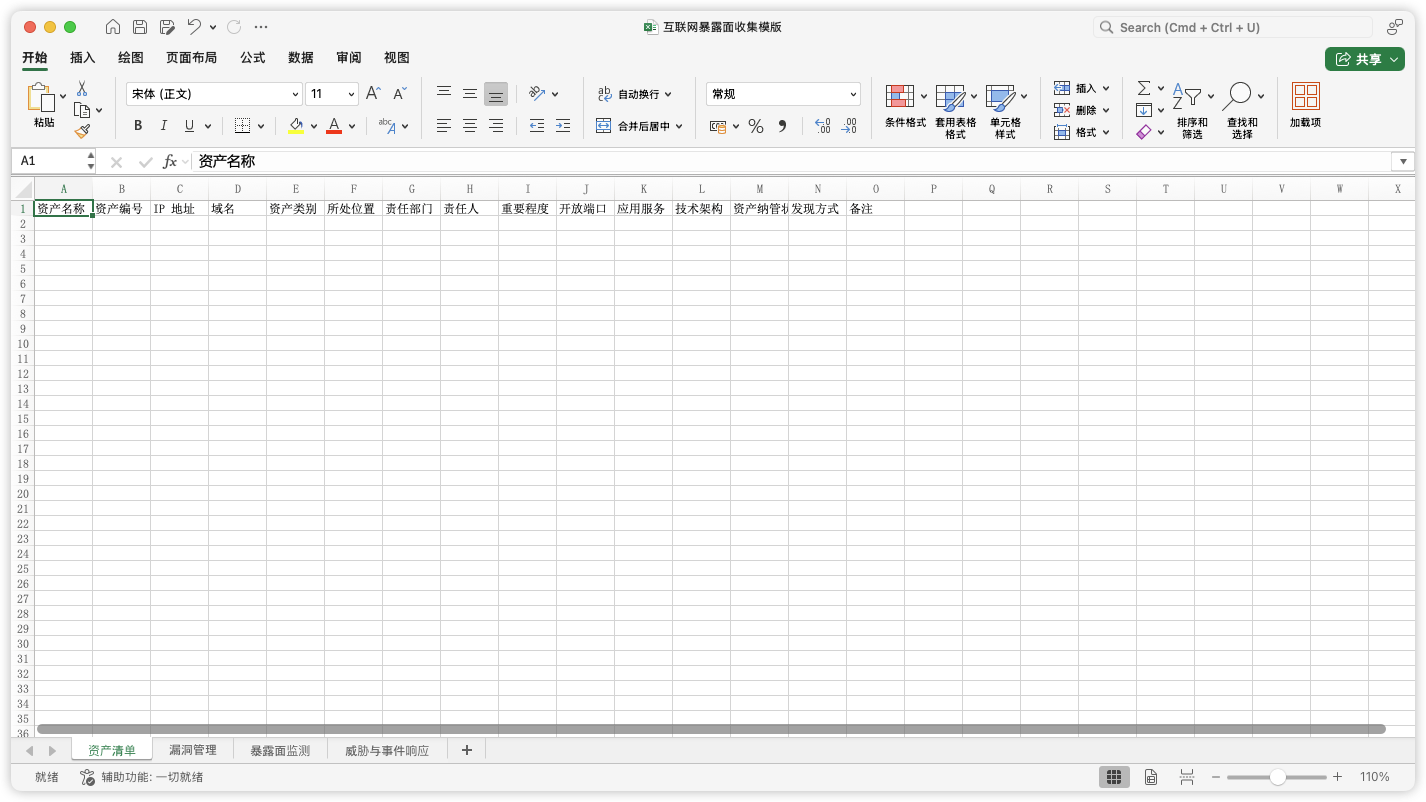
Task: Click the AutoSum Σ icon
Action: coord(1144,88)
